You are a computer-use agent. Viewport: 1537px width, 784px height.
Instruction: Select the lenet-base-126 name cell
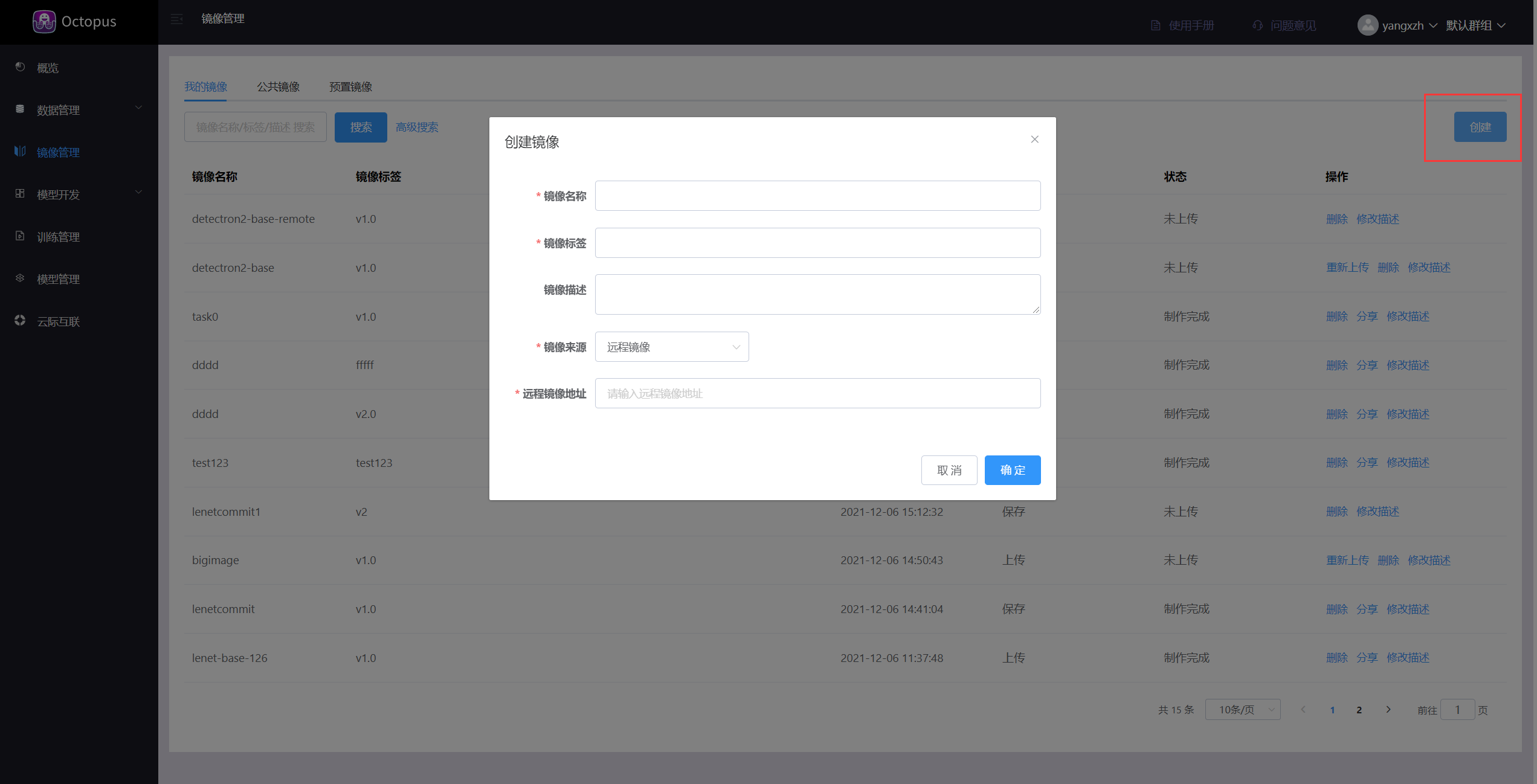230,658
